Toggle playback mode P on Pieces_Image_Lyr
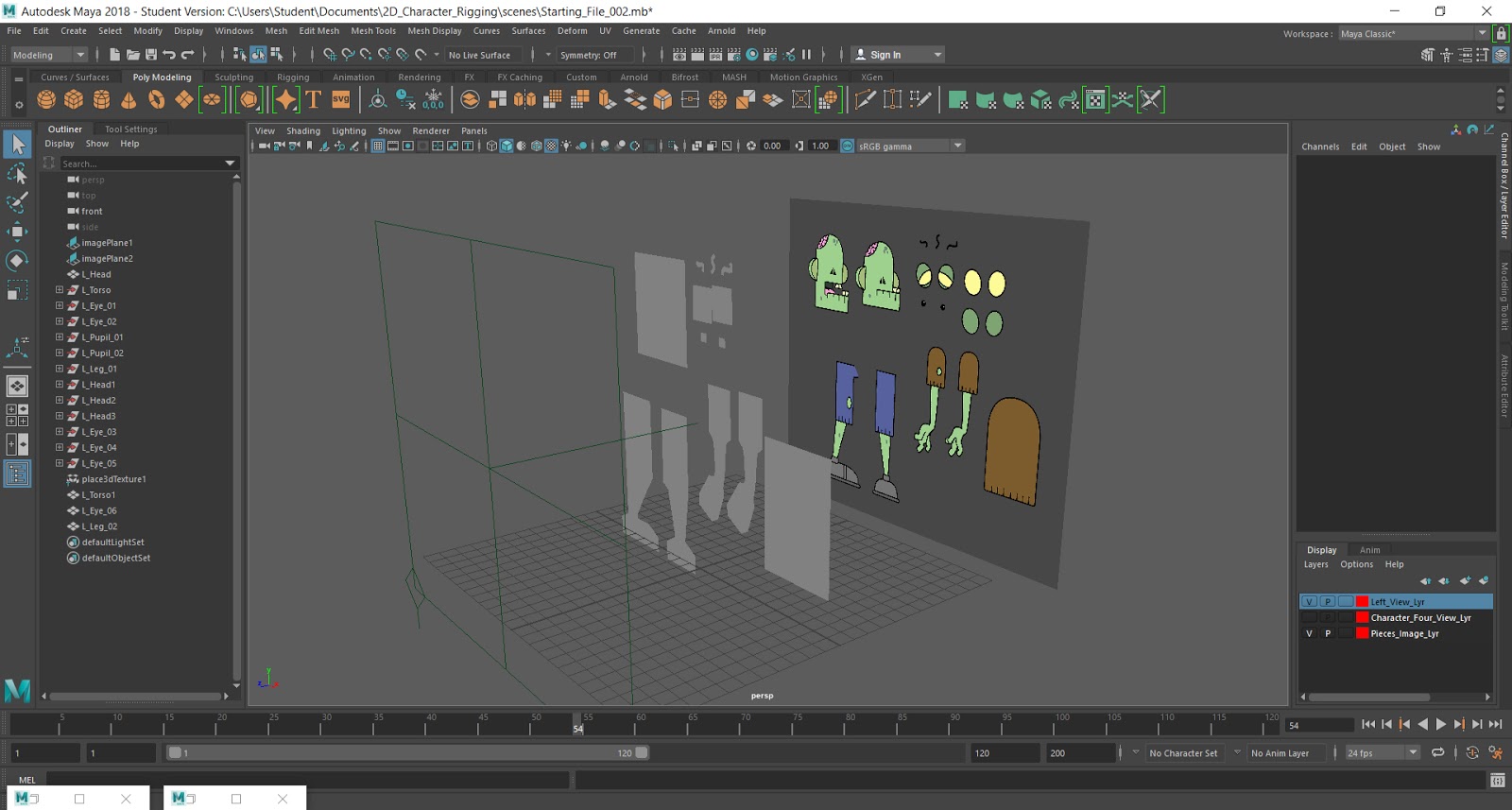This screenshot has height=810, width=1512. 1328,634
